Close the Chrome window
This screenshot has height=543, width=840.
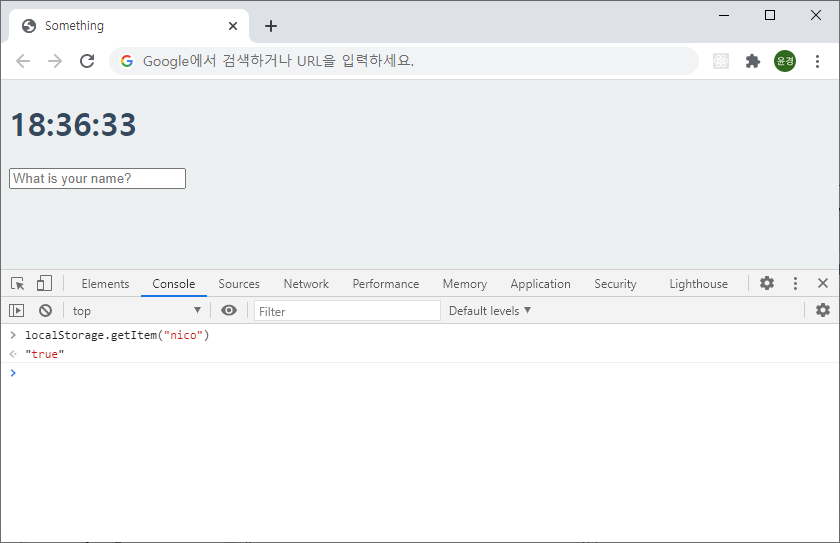point(815,15)
